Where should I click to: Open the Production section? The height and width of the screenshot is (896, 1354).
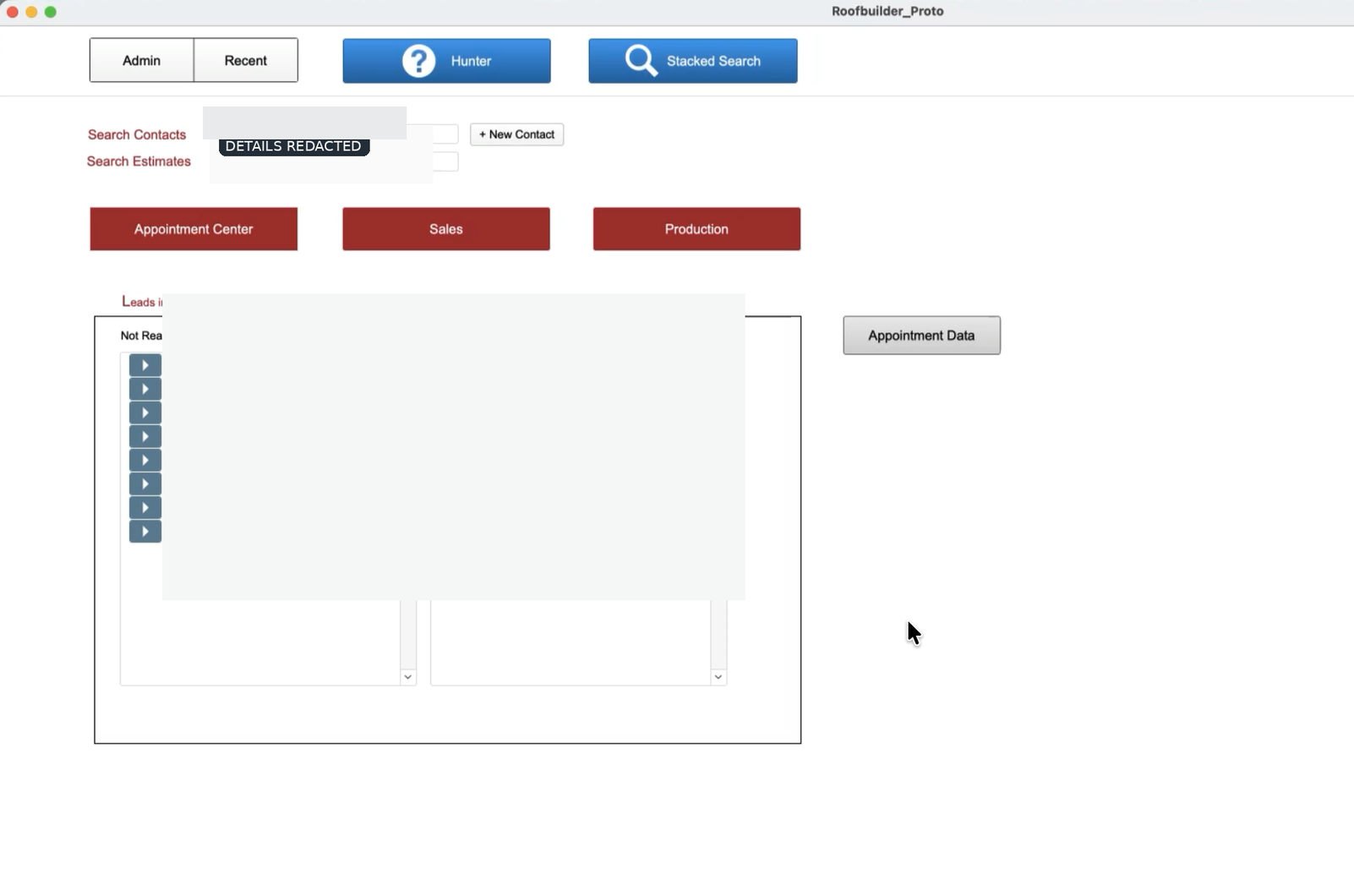(696, 229)
